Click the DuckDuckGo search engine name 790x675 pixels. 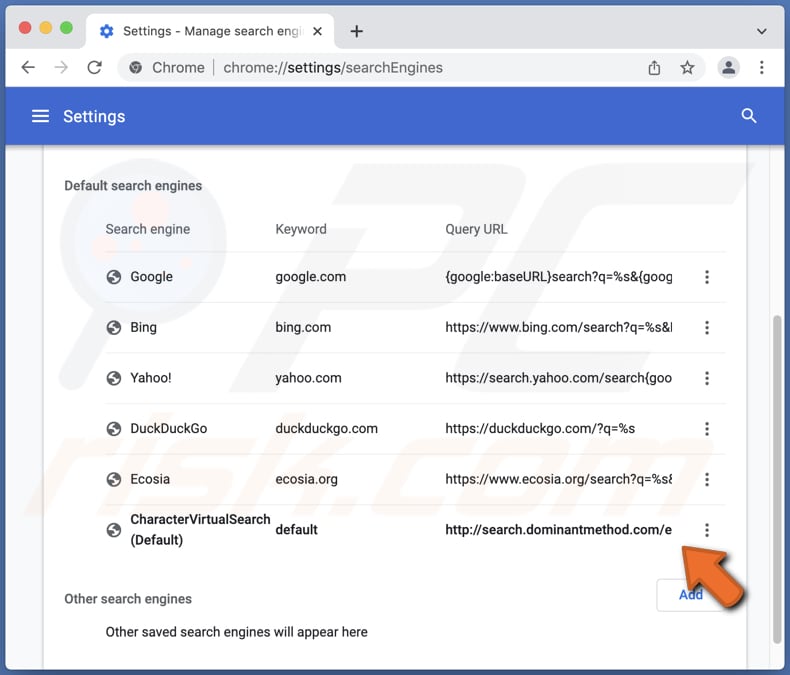click(168, 429)
